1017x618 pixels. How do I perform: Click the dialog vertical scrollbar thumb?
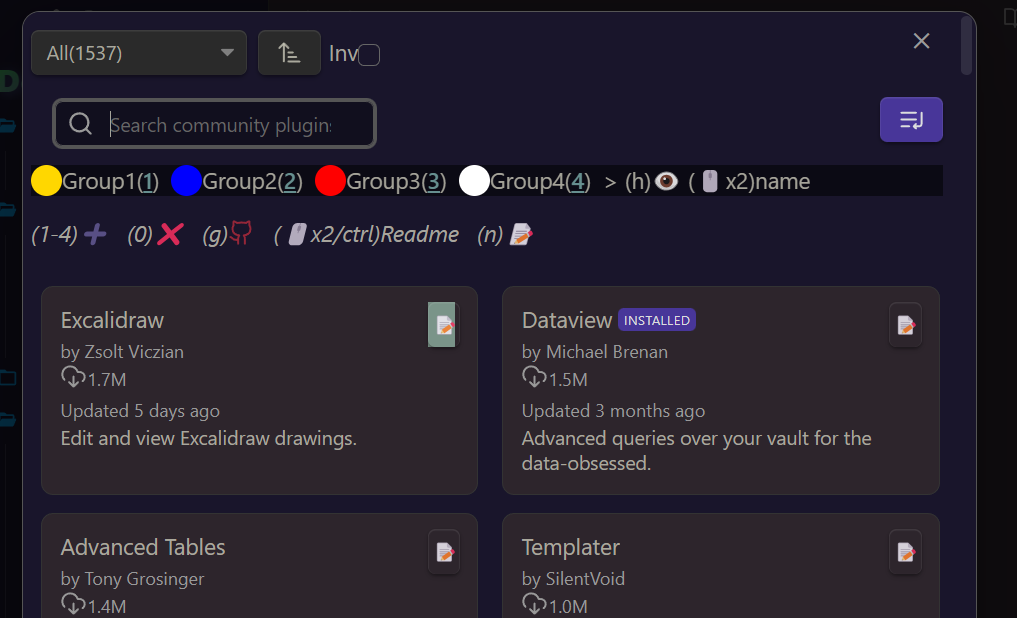[966, 45]
